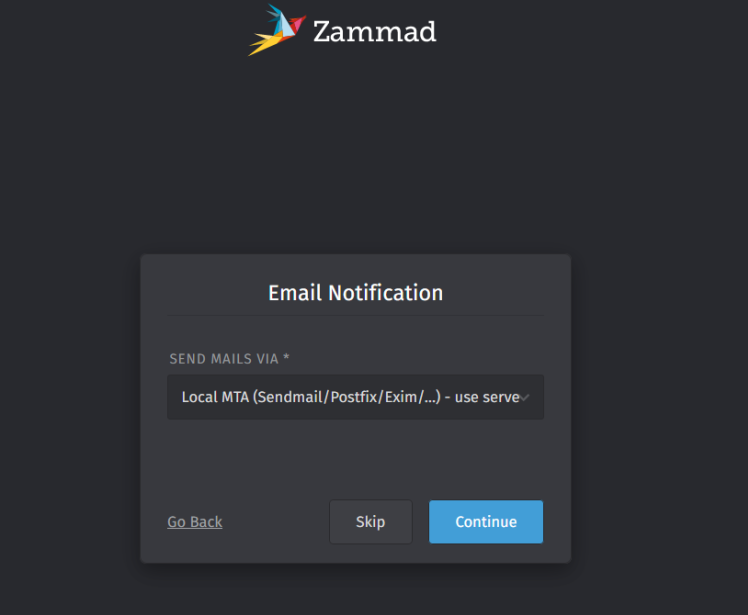Screen dimensions: 748x615
Task: Click the chevron arrow on the mail dropdown
Action: 525,397
